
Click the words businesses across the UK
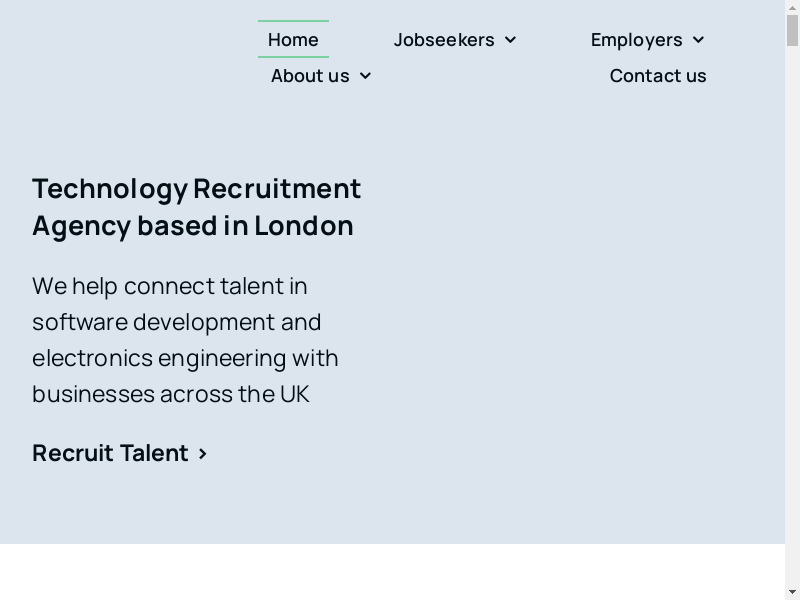click(x=170, y=394)
